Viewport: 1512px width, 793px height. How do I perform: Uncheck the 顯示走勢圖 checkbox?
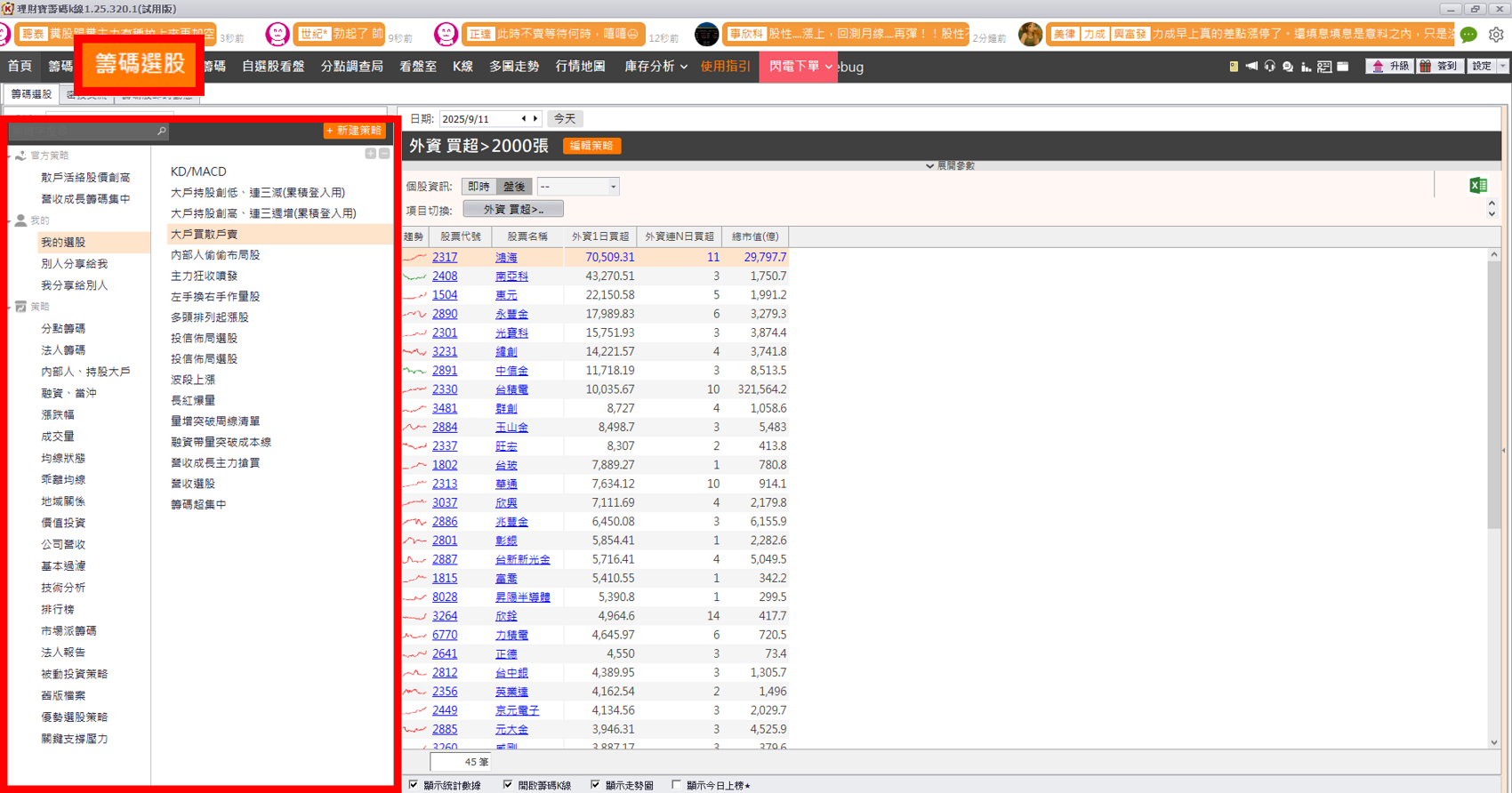595,785
